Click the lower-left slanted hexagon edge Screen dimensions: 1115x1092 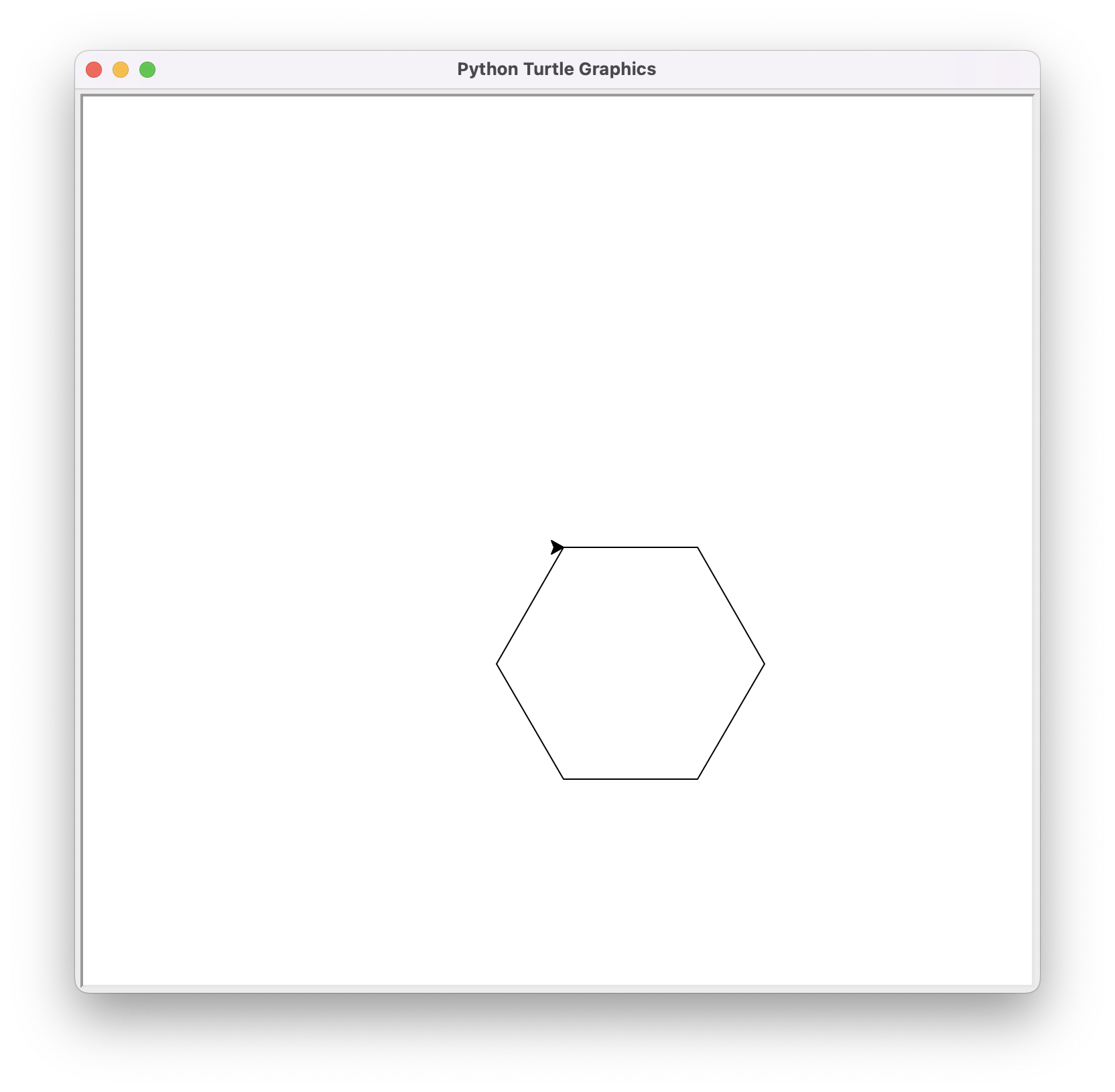coord(531,722)
